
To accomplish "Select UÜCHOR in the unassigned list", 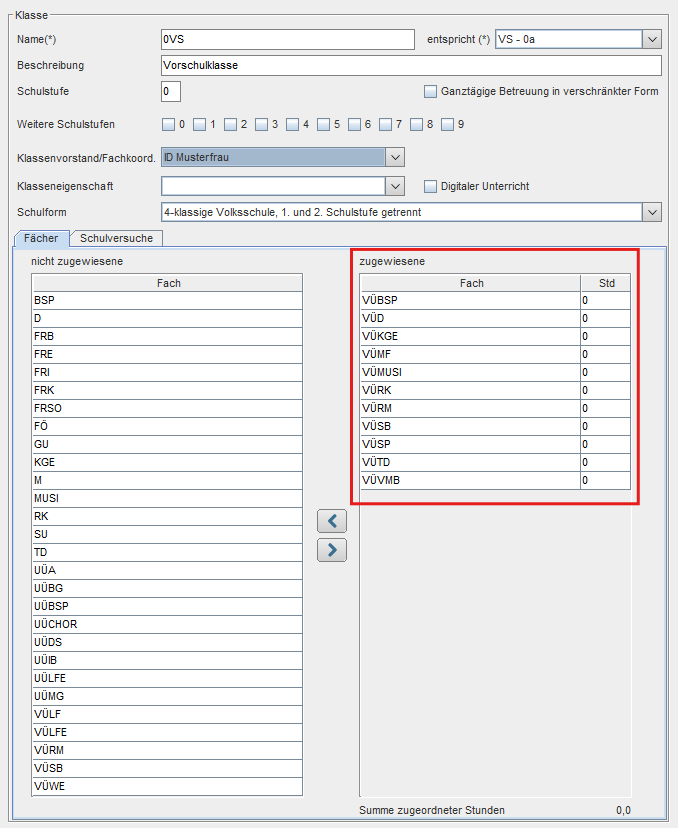I will [167, 624].
